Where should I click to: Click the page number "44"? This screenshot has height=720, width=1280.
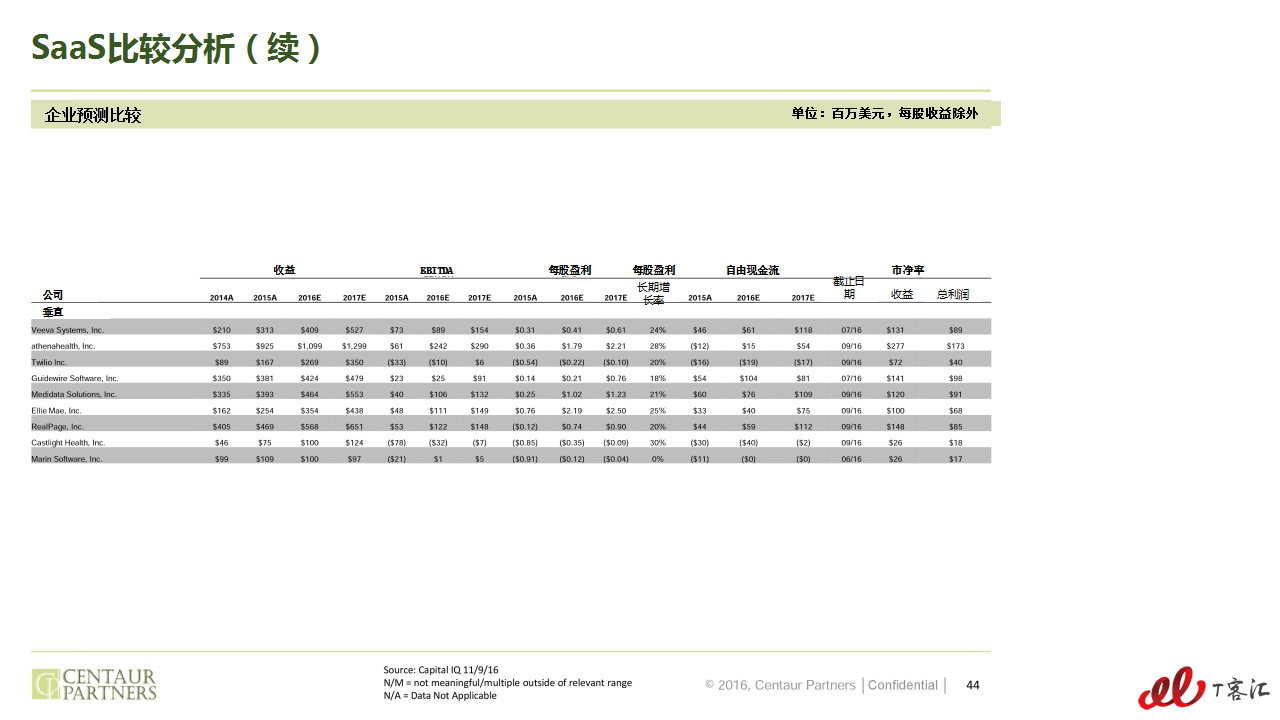tap(973, 685)
